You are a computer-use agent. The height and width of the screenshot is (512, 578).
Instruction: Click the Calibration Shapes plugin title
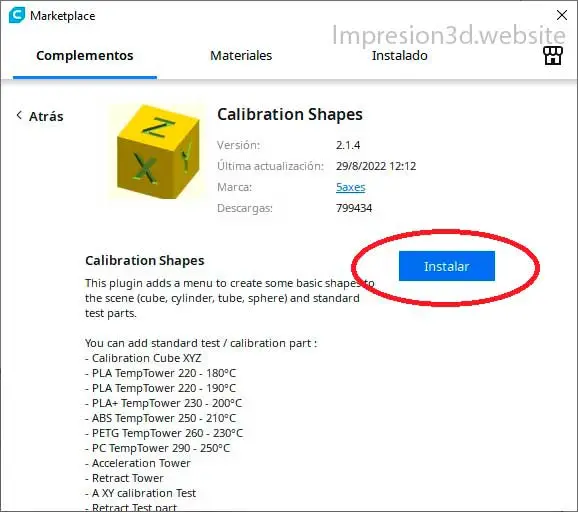point(290,114)
